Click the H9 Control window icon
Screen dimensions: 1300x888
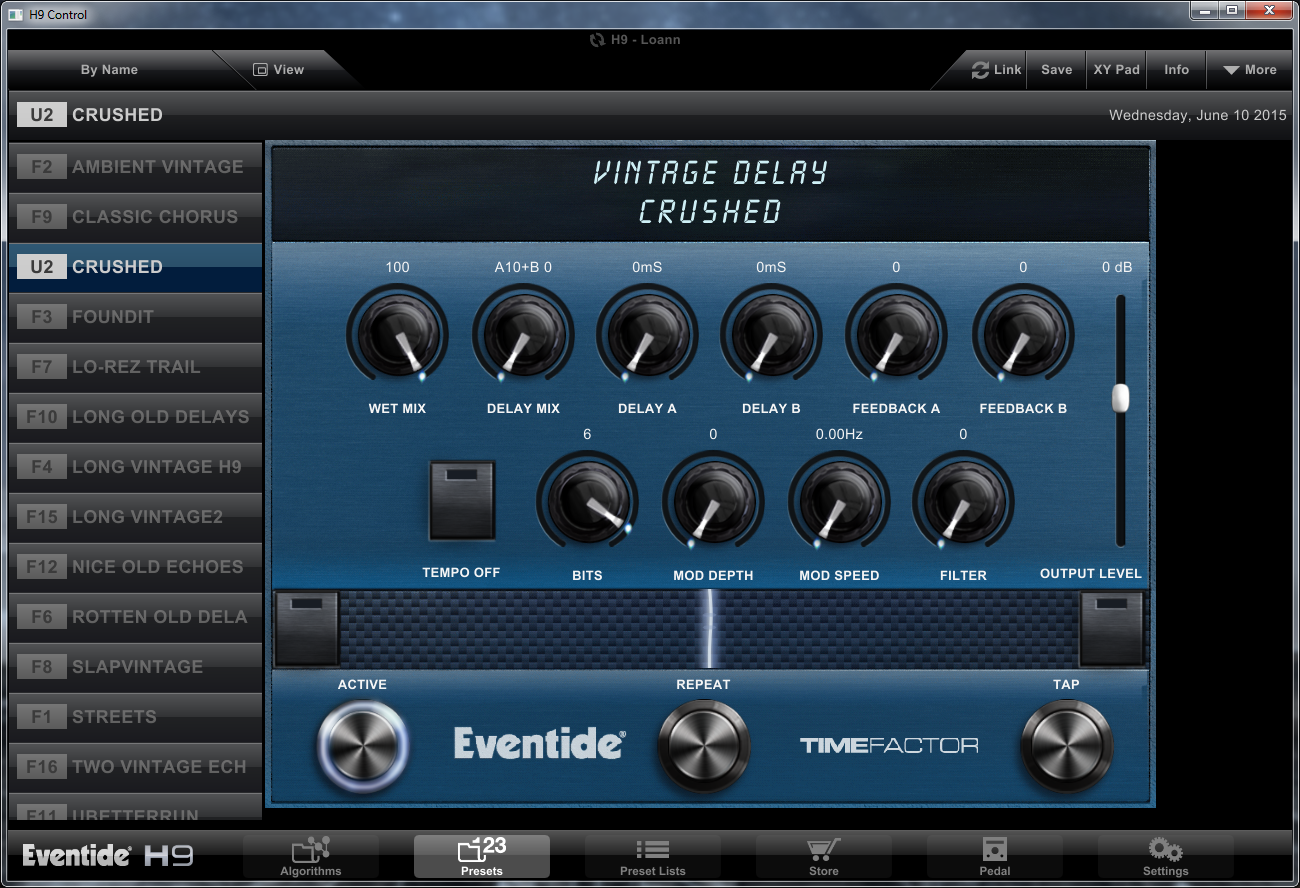coord(15,14)
